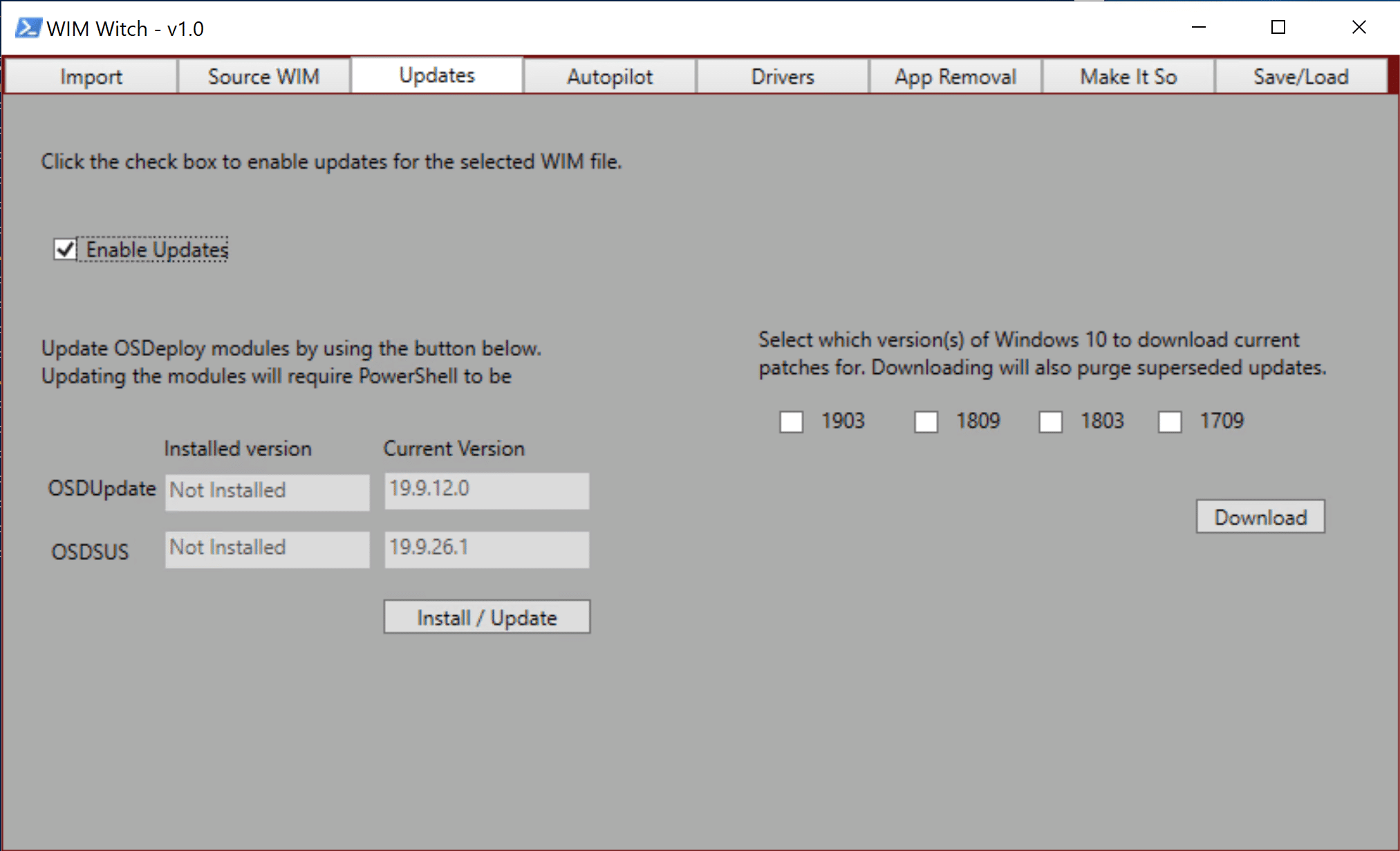Click the OSDUpdate installed version field
1400x851 pixels.
point(267,492)
